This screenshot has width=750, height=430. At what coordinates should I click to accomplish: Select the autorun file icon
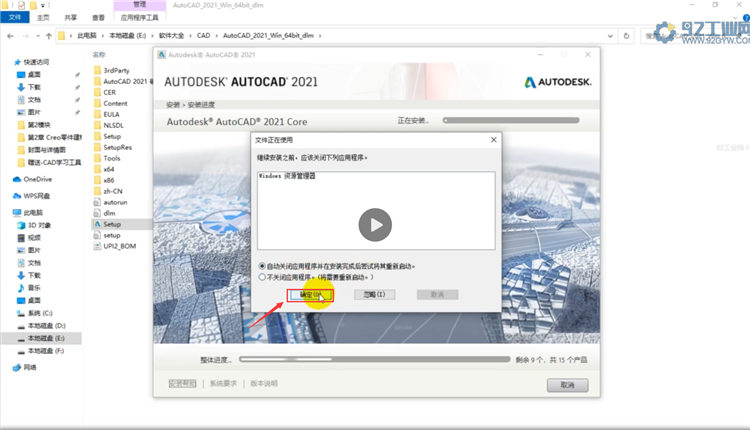click(97, 202)
